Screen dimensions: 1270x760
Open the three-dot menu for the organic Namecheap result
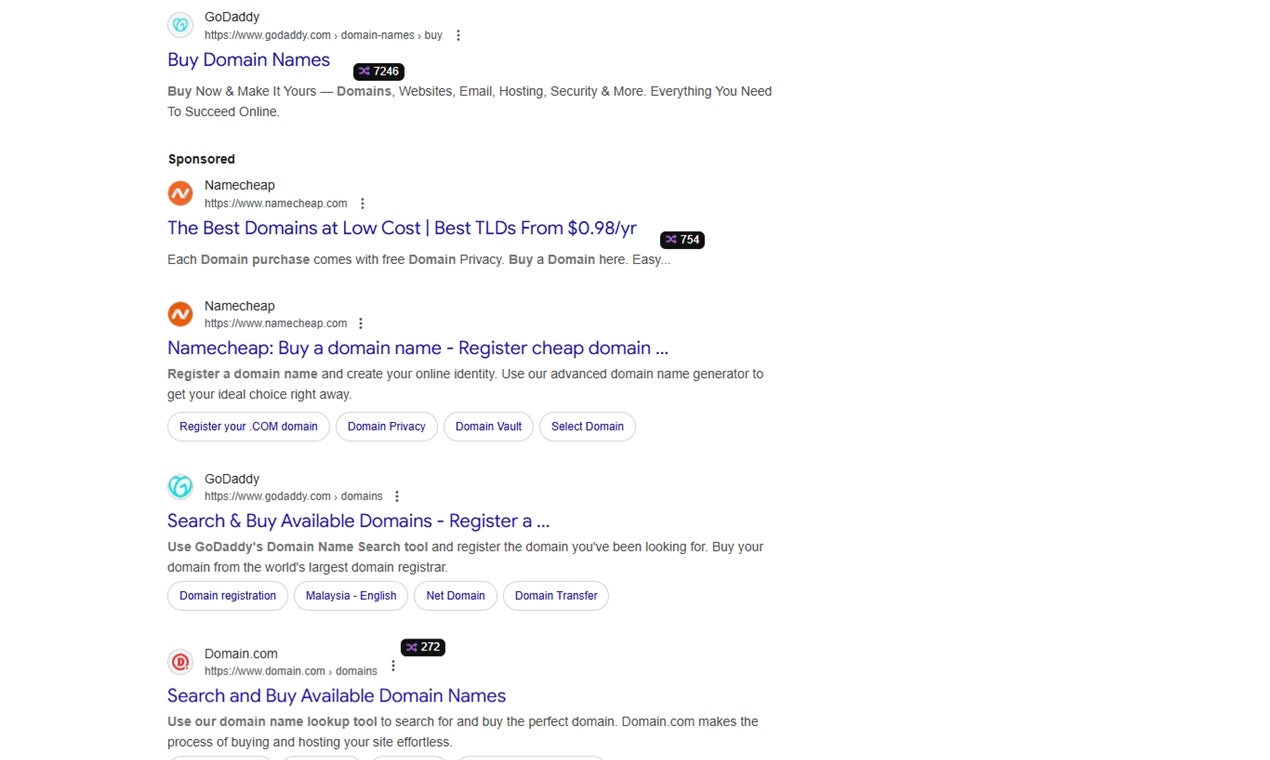(x=361, y=323)
